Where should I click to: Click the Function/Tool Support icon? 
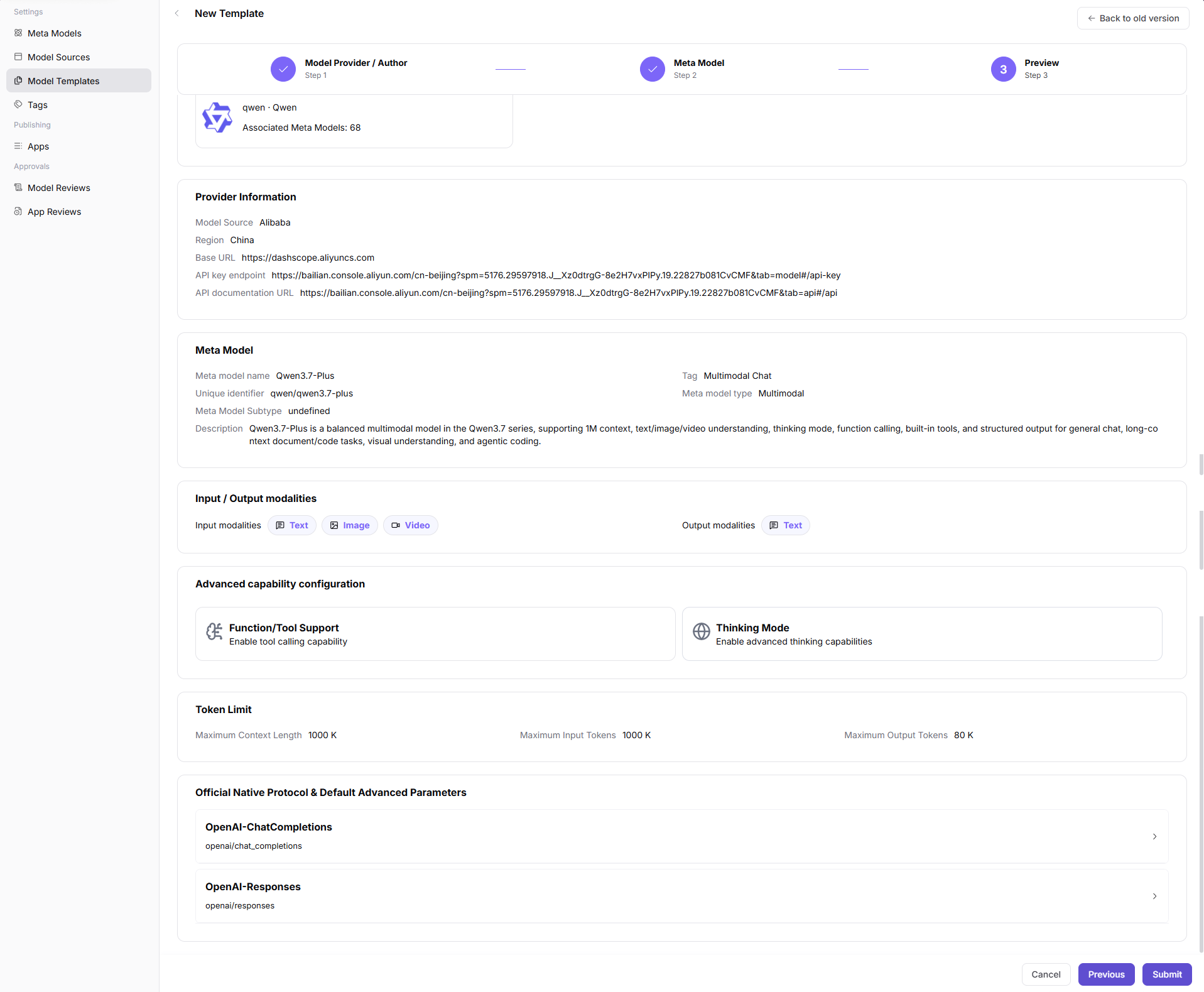coord(215,631)
